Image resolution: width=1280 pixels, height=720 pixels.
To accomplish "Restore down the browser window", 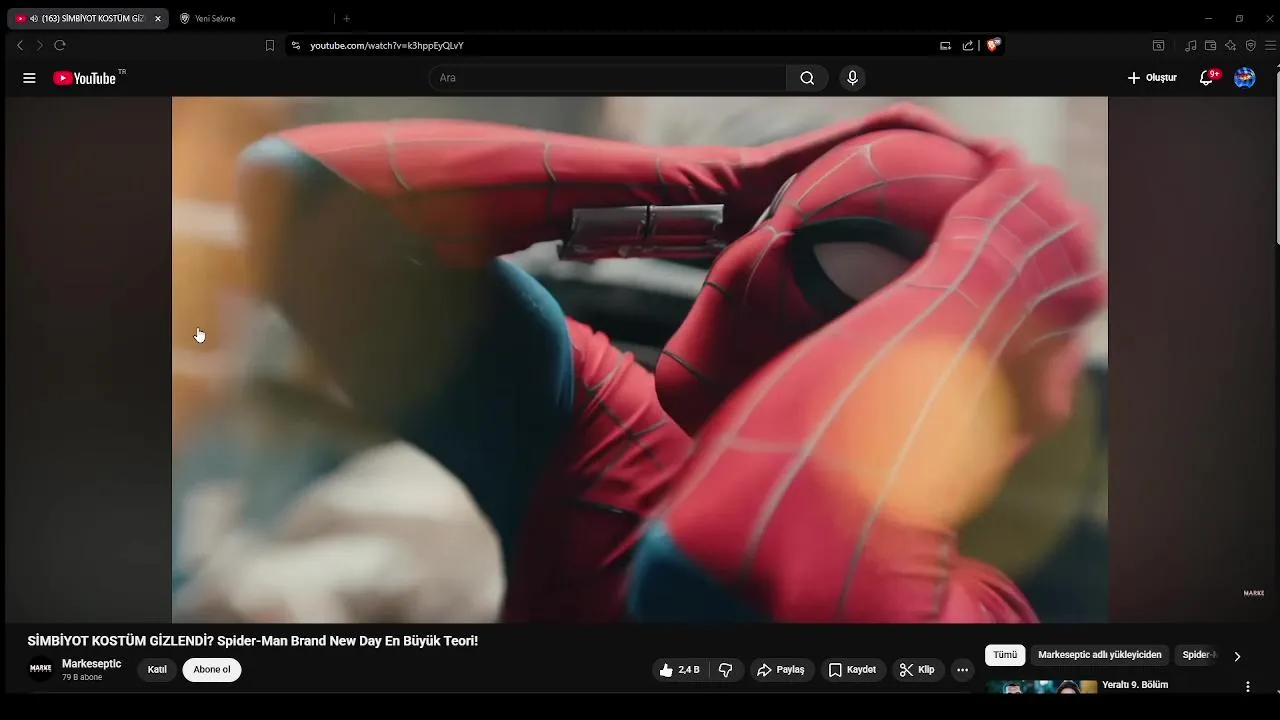I will (1239, 18).
